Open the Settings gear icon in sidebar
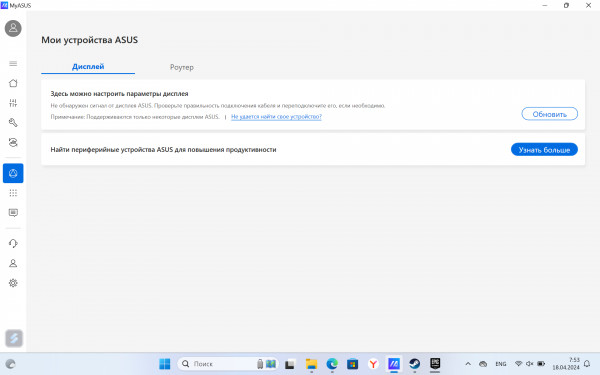 click(13, 283)
